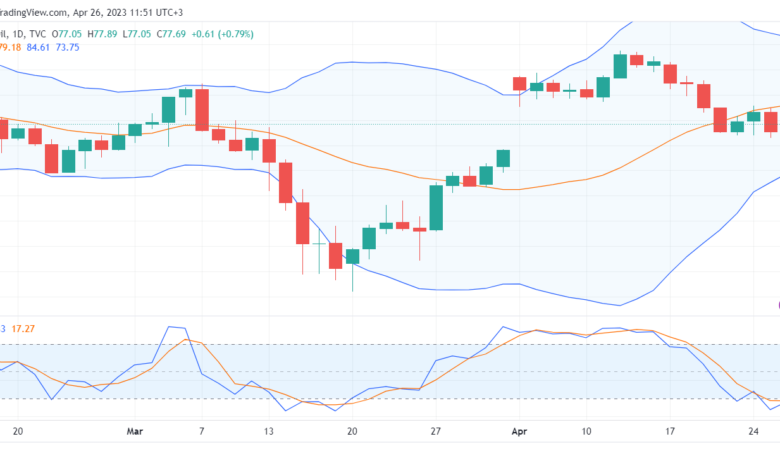The height and width of the screenshot is (470, 780).
Task: Click the close price value C77.69
Action: point(171,34)
